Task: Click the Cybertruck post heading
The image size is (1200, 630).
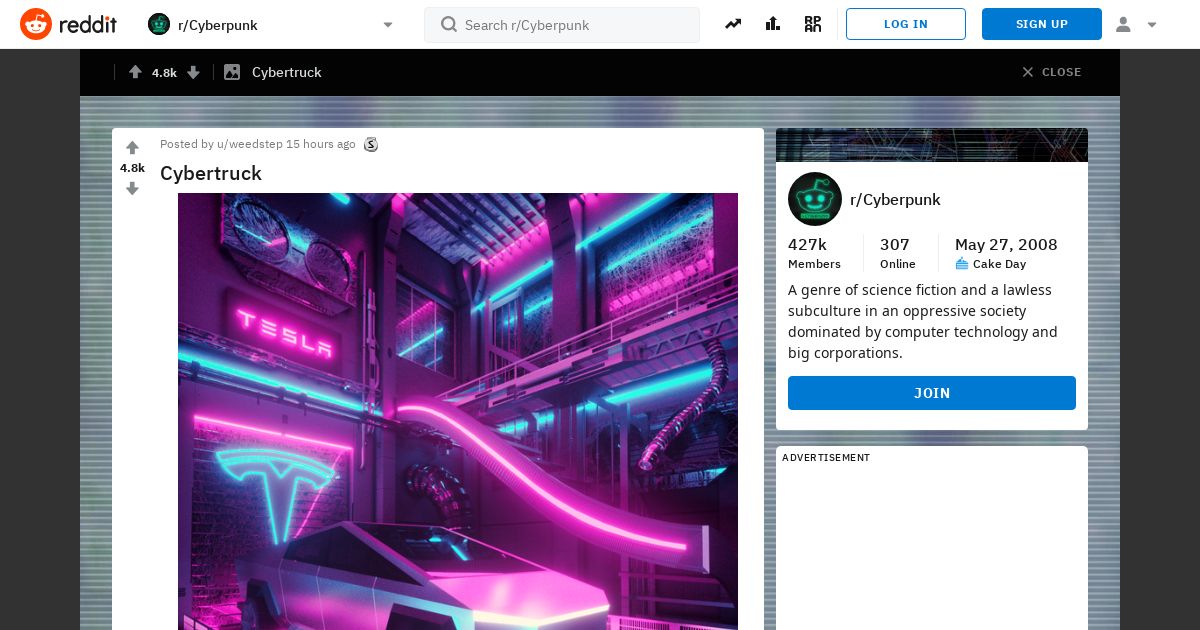Action: point(211,173)
